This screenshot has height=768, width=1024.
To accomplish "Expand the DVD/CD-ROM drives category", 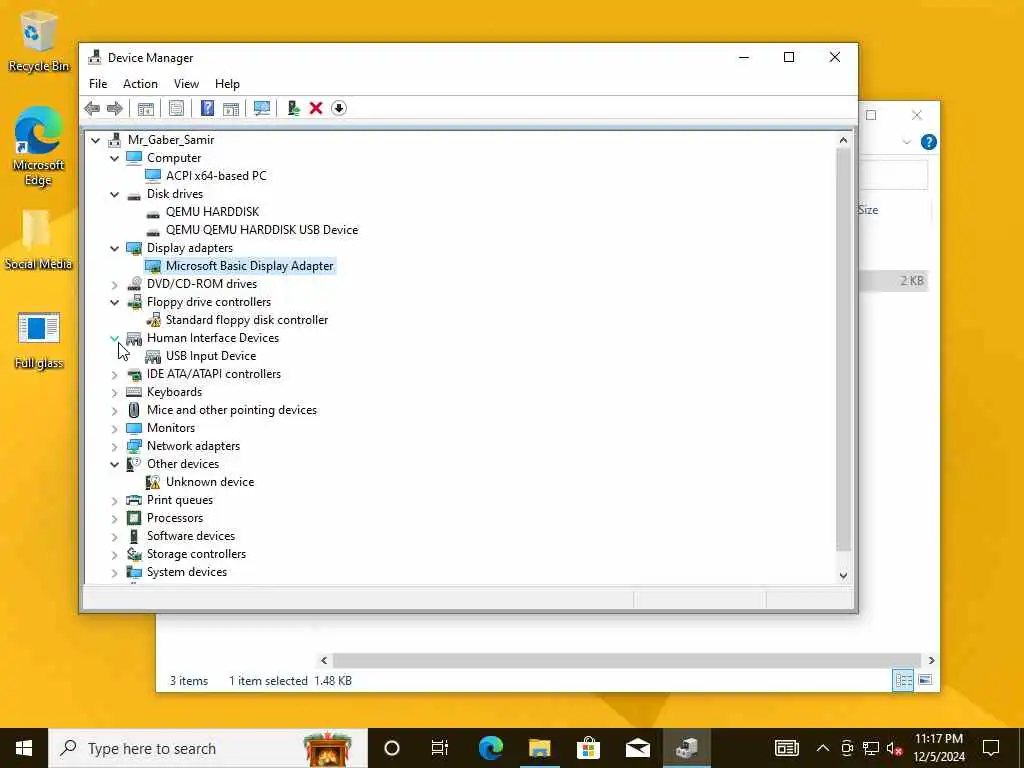I will click(x=114, y=284).
